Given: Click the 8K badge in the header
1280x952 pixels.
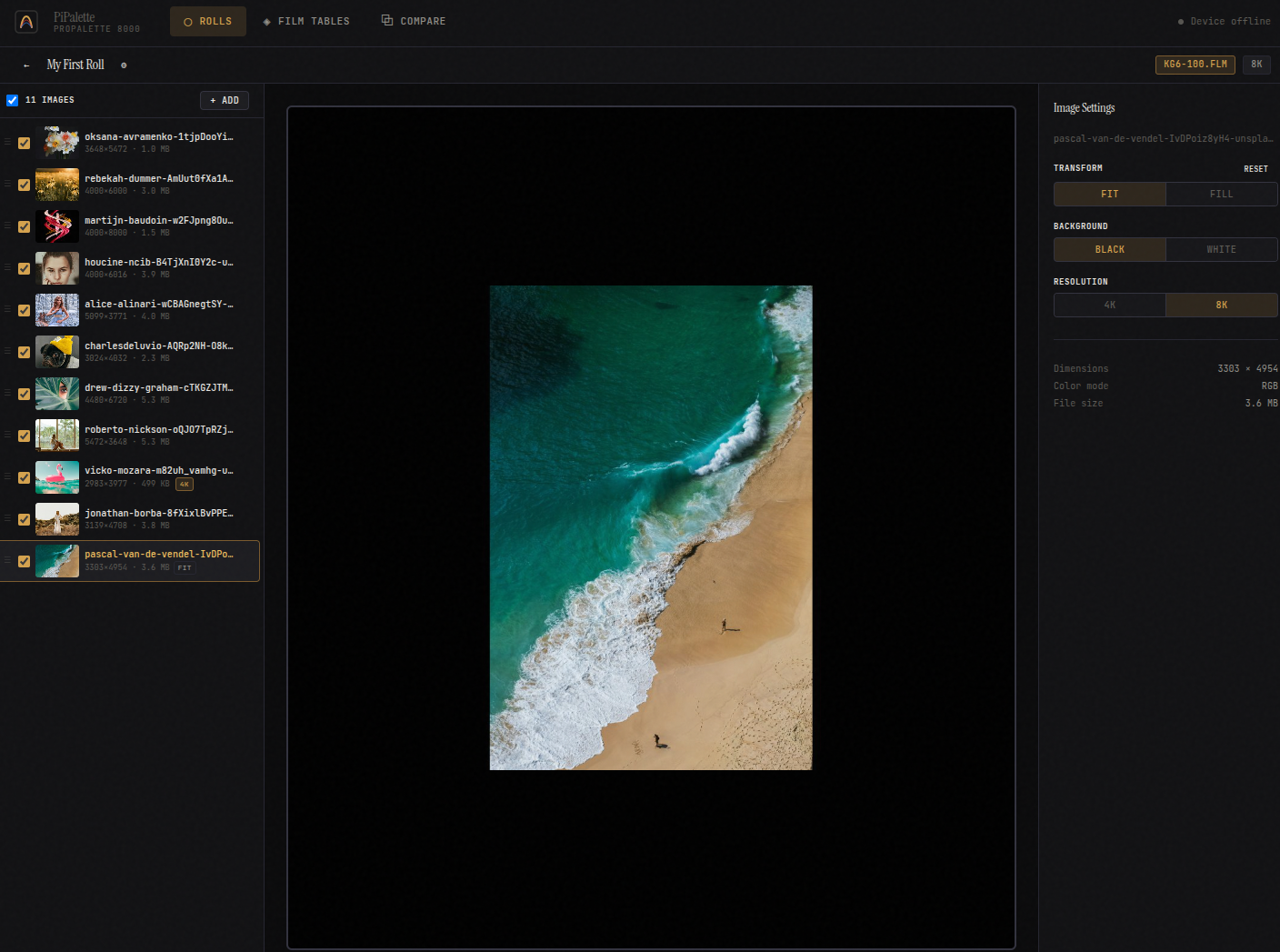Looking at the screenshot, I should coord(1256,65).
